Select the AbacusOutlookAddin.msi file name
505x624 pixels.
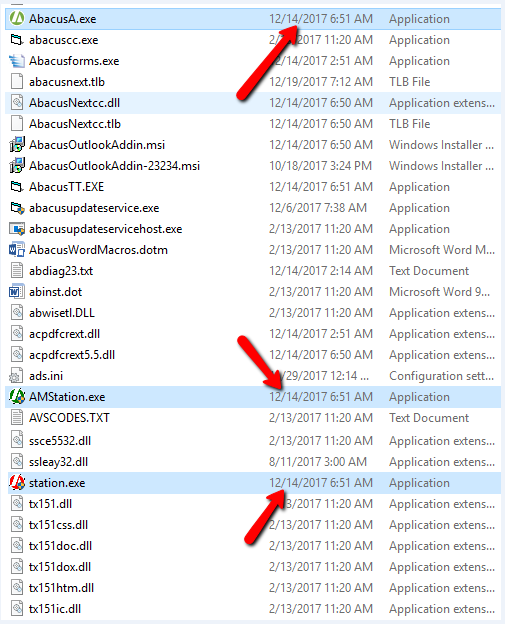pos(97,145)
